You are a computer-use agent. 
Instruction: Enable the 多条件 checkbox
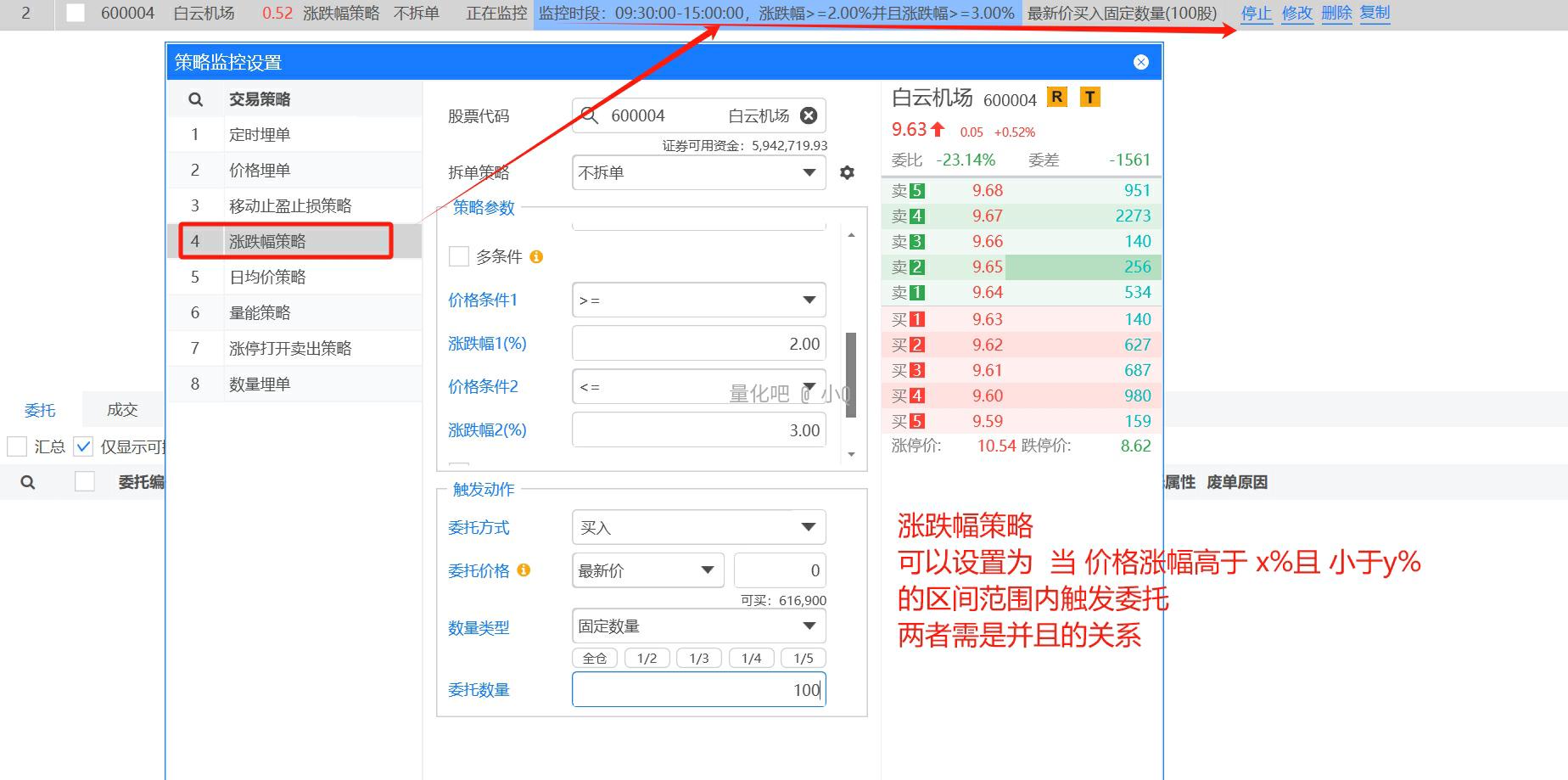click(x=459, y=256)
